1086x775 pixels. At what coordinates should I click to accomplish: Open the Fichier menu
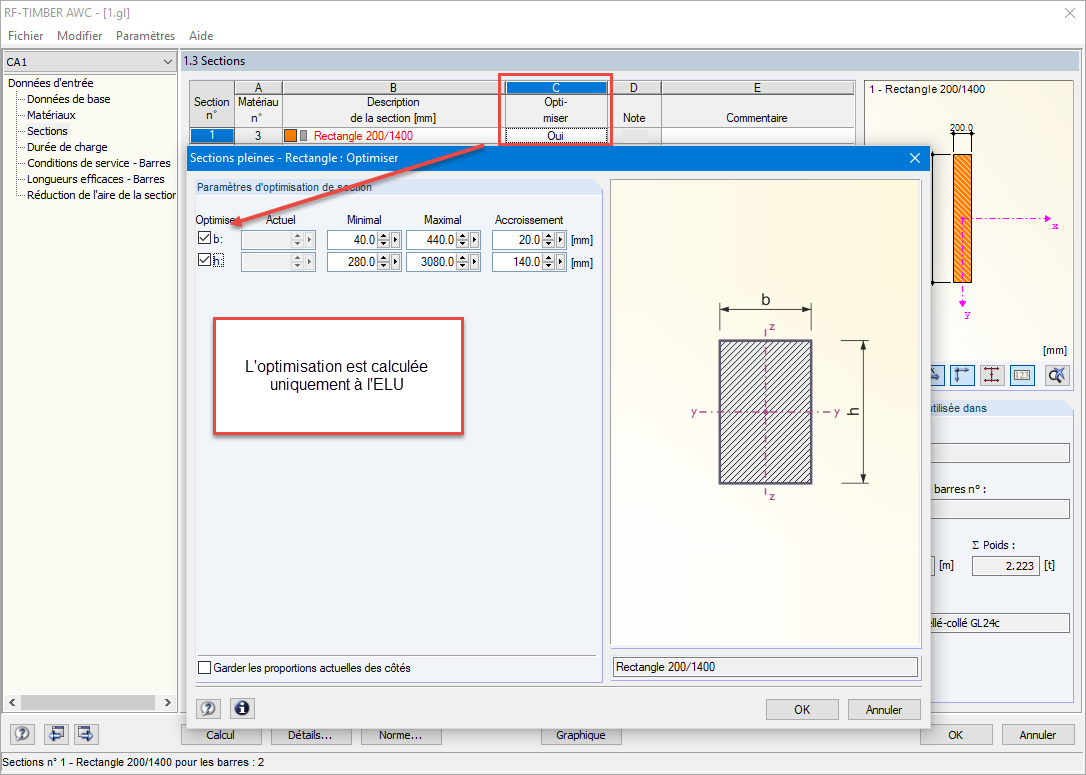coord(25,35)
